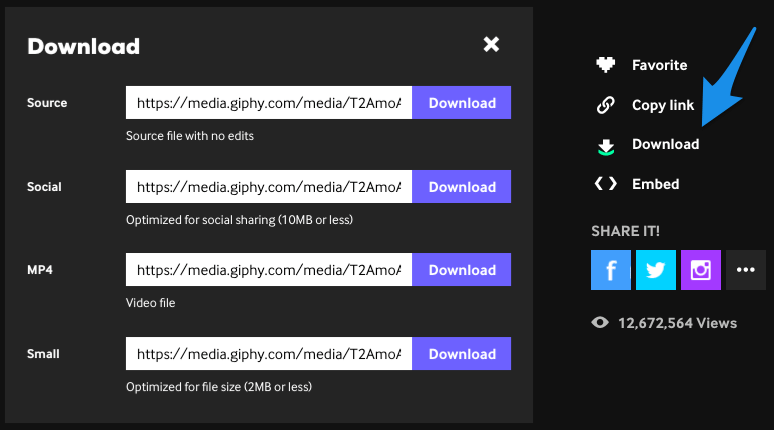Click the Download arrow icon in sidebar
The width and height of the screenshot is (774, 430).
(x=606, y=147)
